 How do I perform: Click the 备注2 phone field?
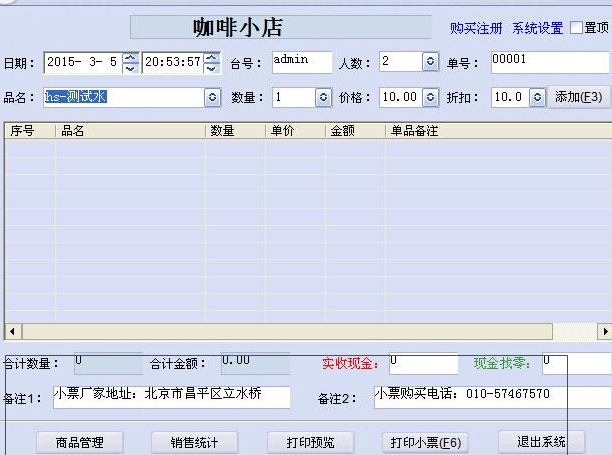pyautogui.click(x=493, y=397)
